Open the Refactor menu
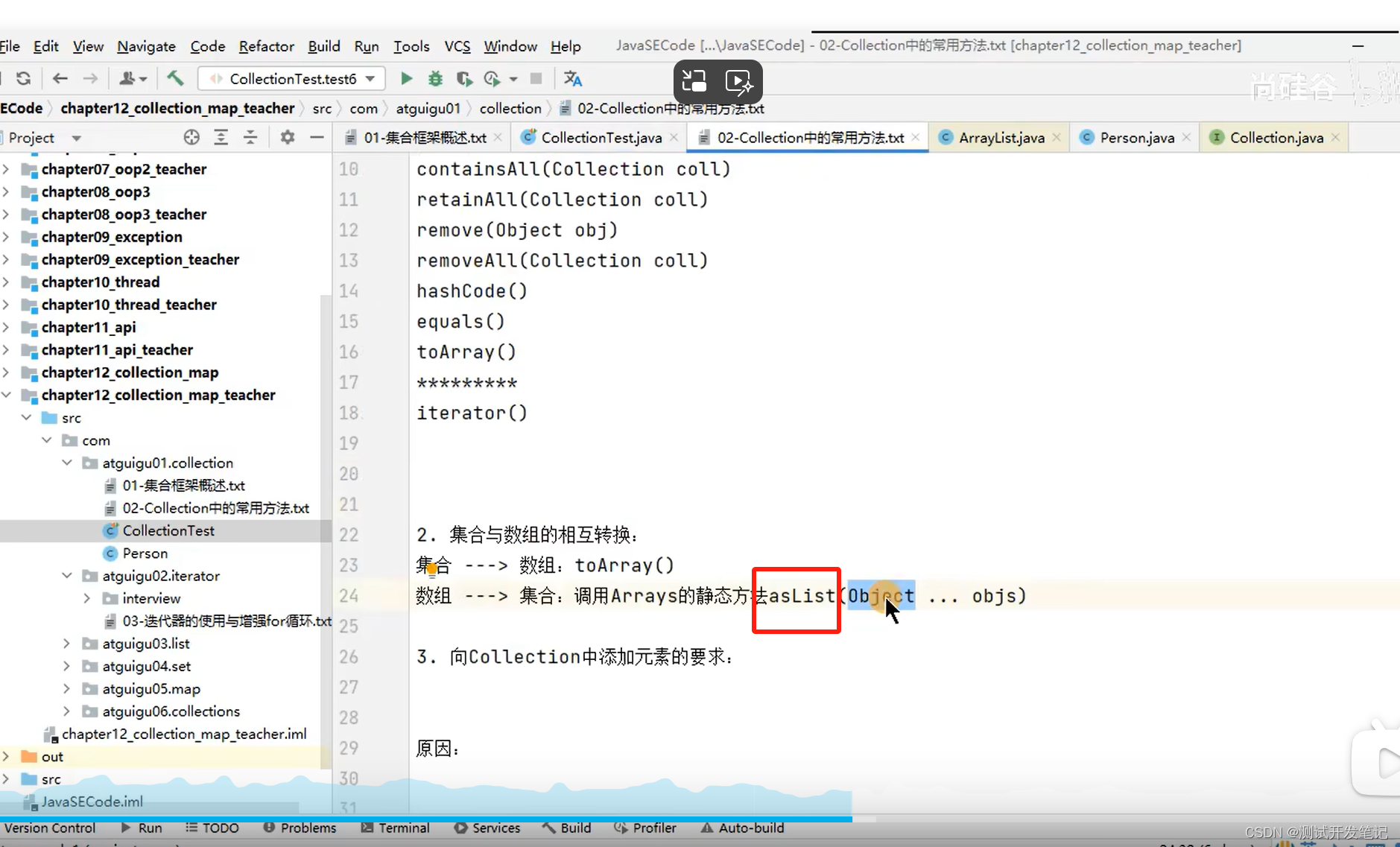 click(x=266, y=46)
